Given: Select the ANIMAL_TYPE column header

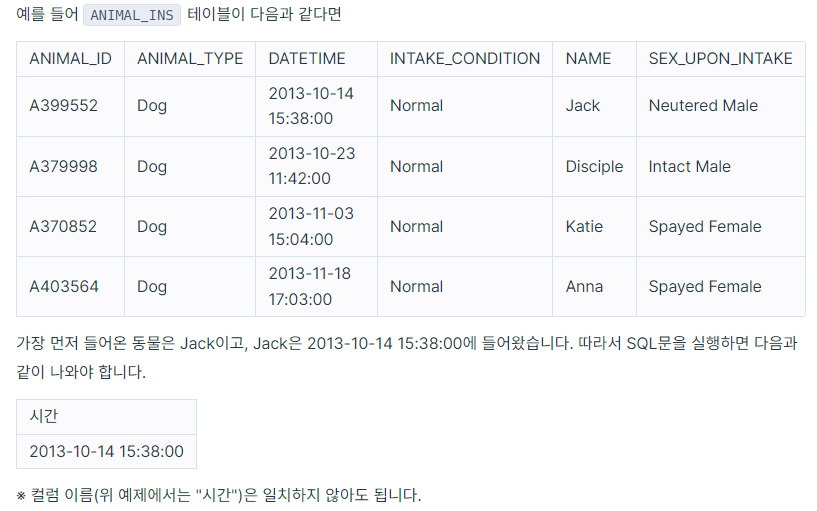Looking at the screenshot, I should 190,59.
